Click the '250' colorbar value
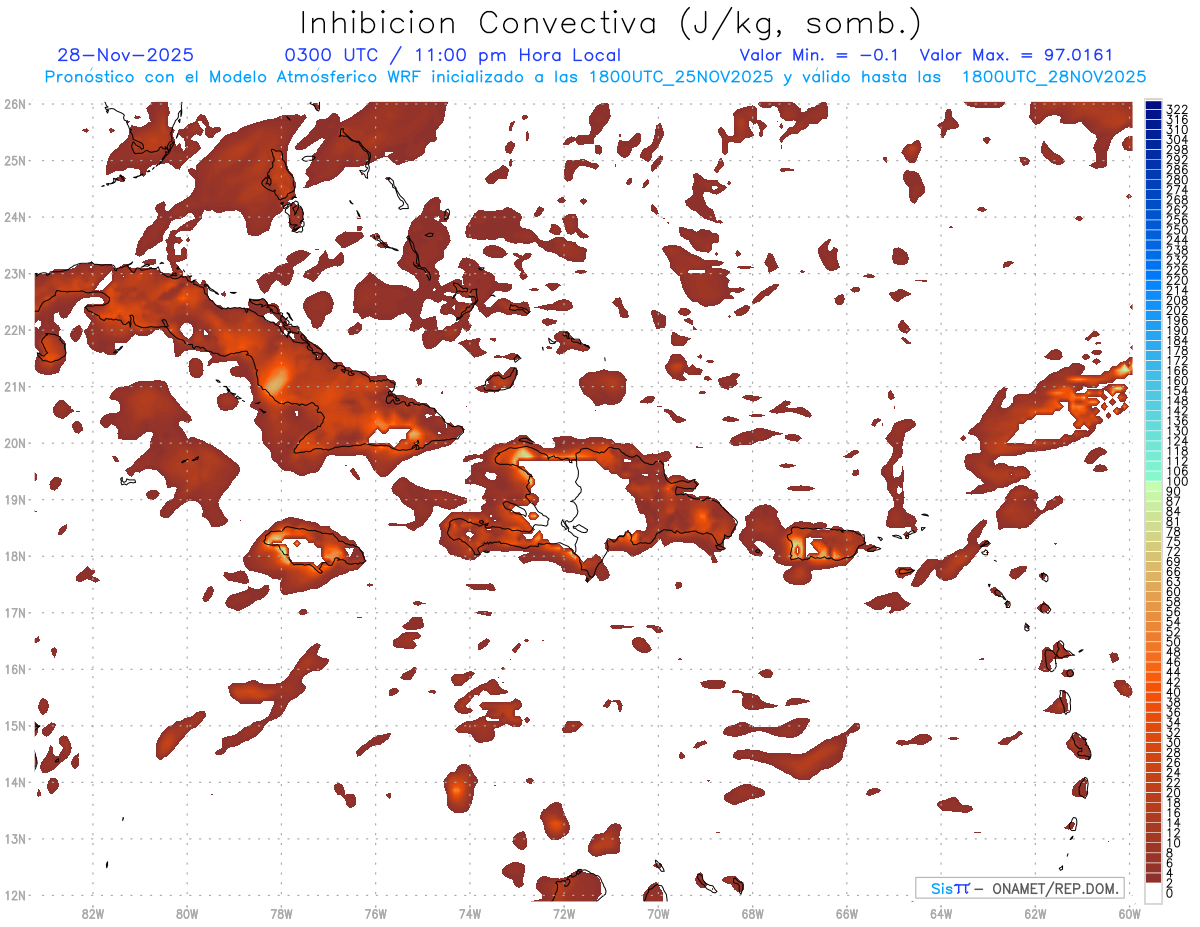The width and height of the screenshot is (1200, 927). pyautogui.click(x=1177, y=230)
